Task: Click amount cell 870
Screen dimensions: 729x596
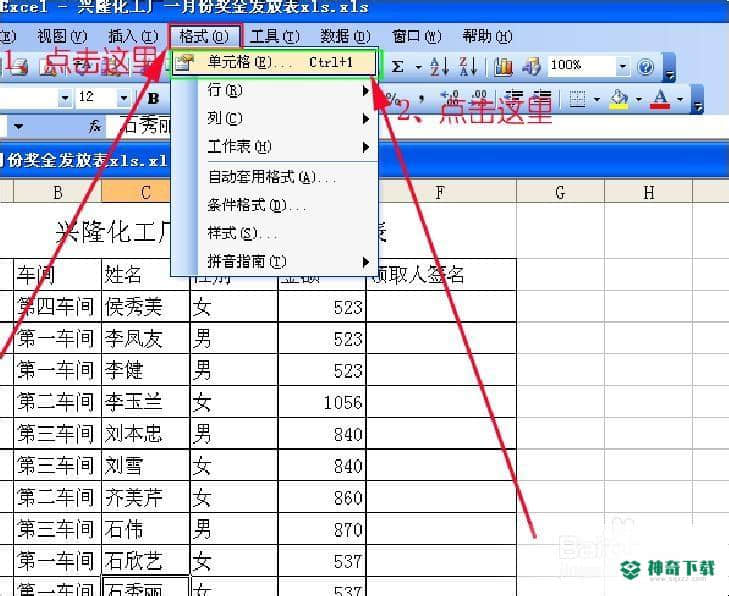Action: 322,530
